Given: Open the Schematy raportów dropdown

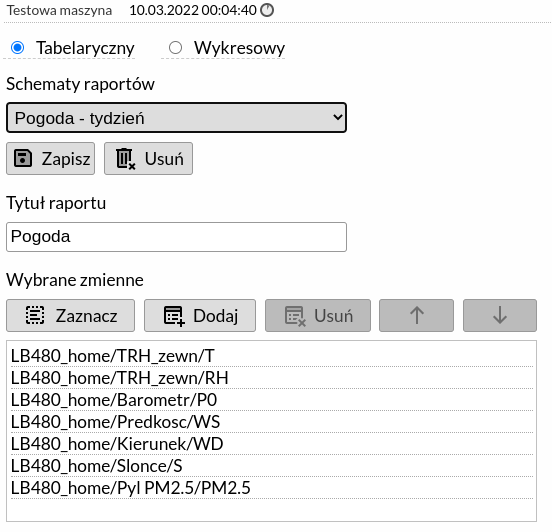Looking at the screenshot, I should 176,118.
